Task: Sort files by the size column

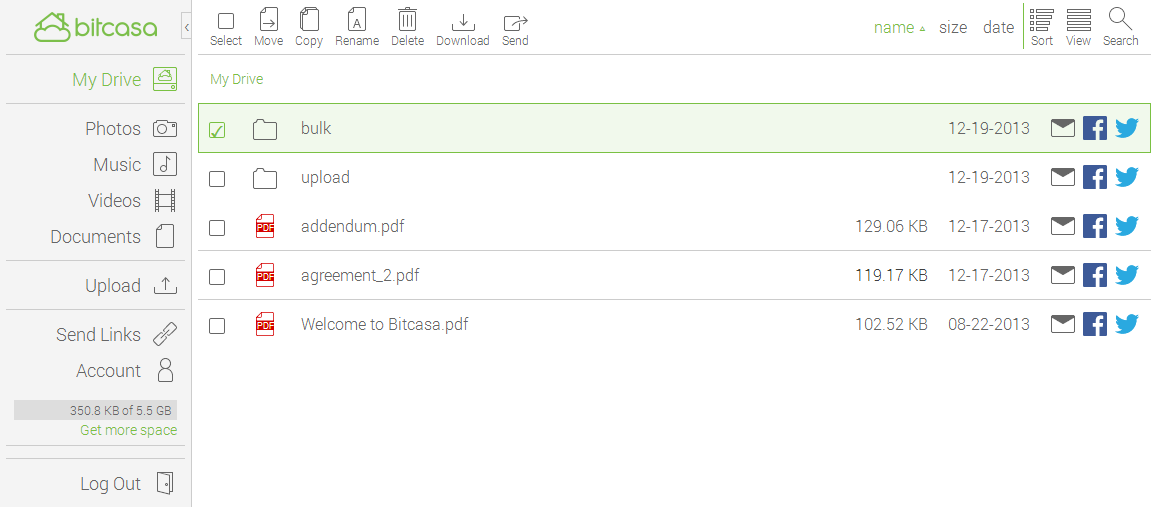Action: click(953, 28)
